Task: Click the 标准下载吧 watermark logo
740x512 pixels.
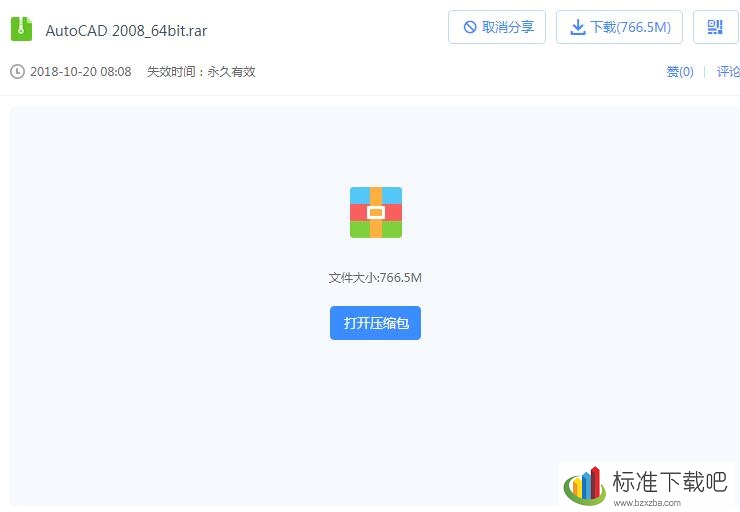Action: pyautogui.click(x=585, y=486)
